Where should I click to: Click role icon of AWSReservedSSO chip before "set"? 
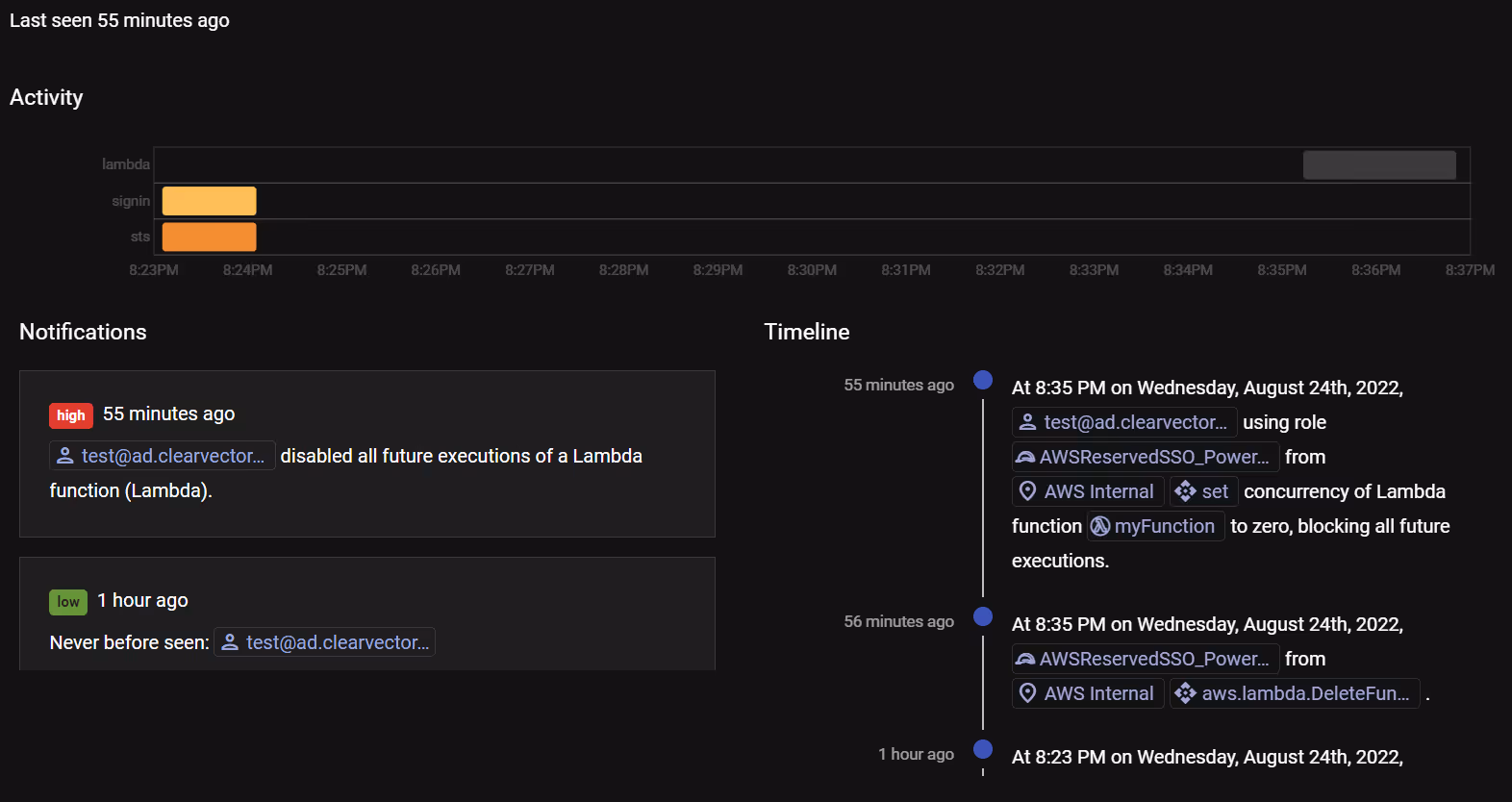[x=1026, y=457]
